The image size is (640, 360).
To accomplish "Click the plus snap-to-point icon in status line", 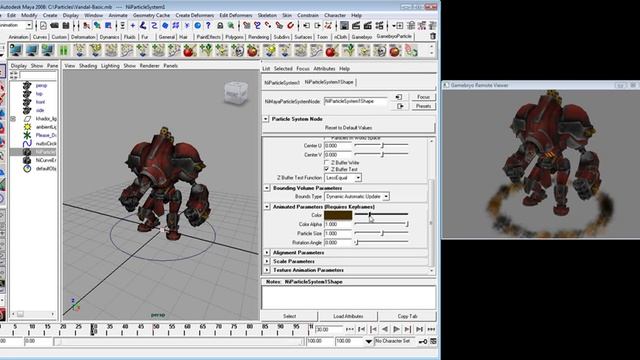I will tap(133, 26).
